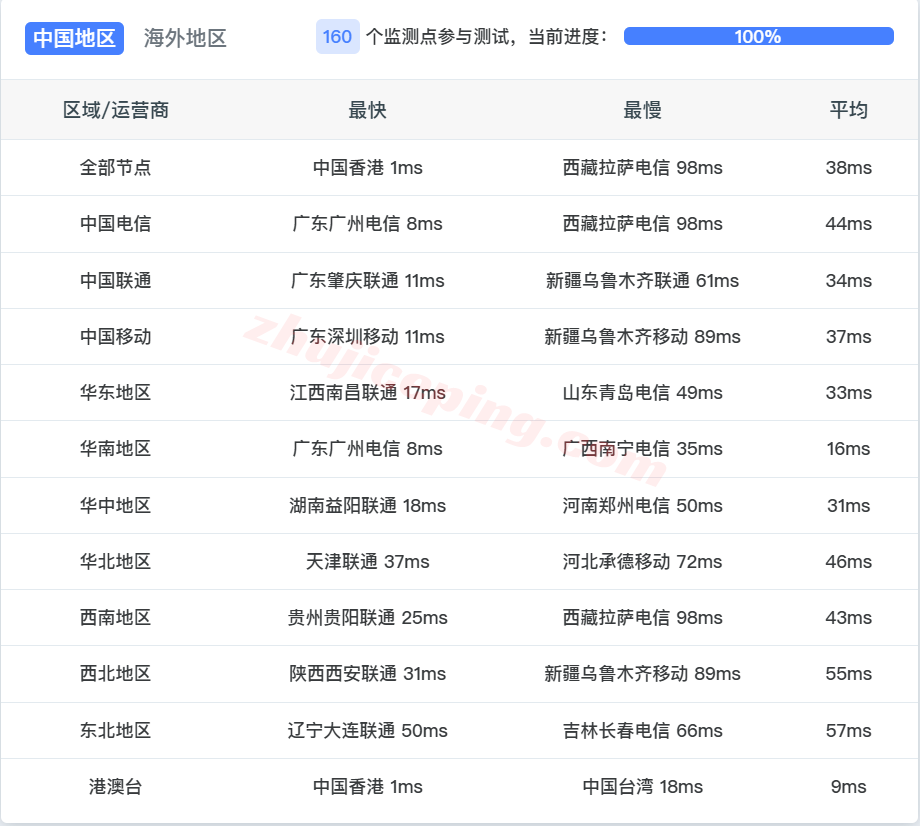Sort by the 平均 column header
Viewport: 920px width, 826px height.
(x=848, y=110)
